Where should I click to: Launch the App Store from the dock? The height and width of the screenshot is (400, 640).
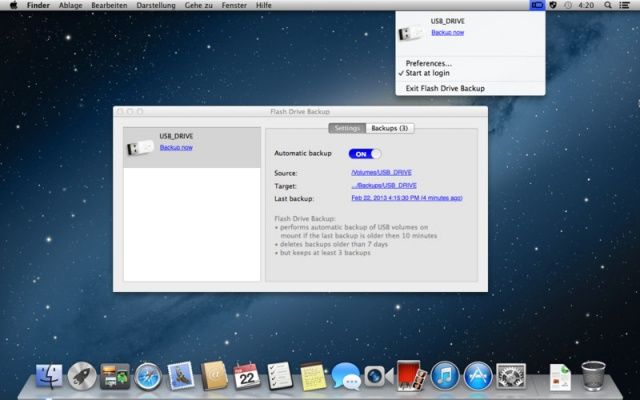coord(478,376)
